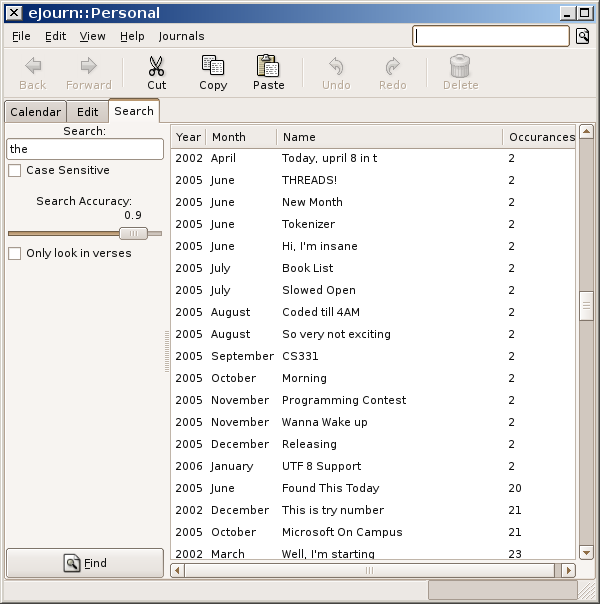Click the Search Accuracy slider handle
This screenshot has width=600, height=604.
(x=132, y=233)
